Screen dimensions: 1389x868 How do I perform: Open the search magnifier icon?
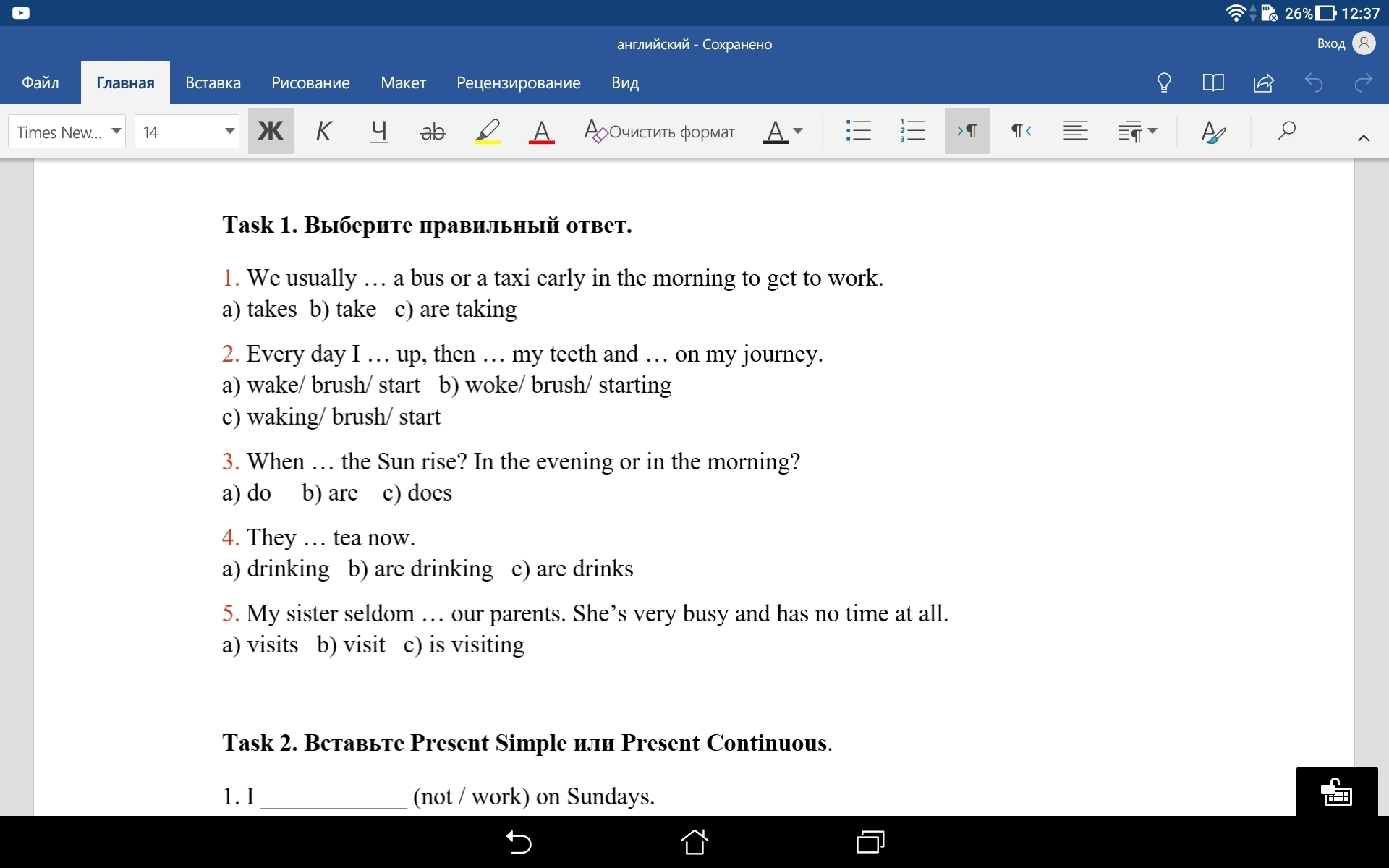1286,131
